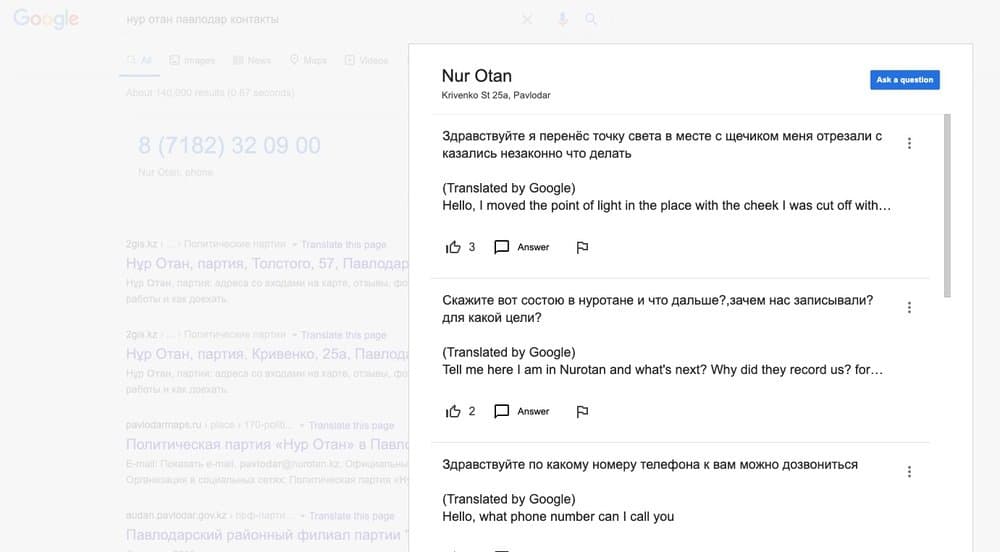Expand truncated translation about the cheek
Screen dimensions: 1000x552
pyautogui.click(x=666, y=206)
